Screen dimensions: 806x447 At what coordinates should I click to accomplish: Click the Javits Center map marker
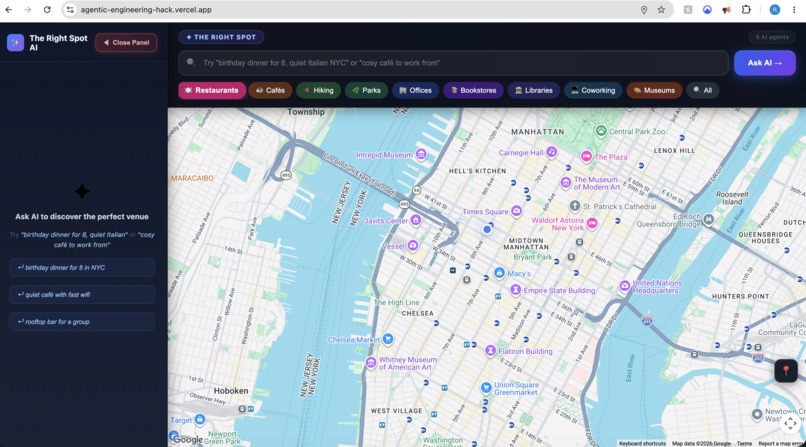[x=415, y=221]
